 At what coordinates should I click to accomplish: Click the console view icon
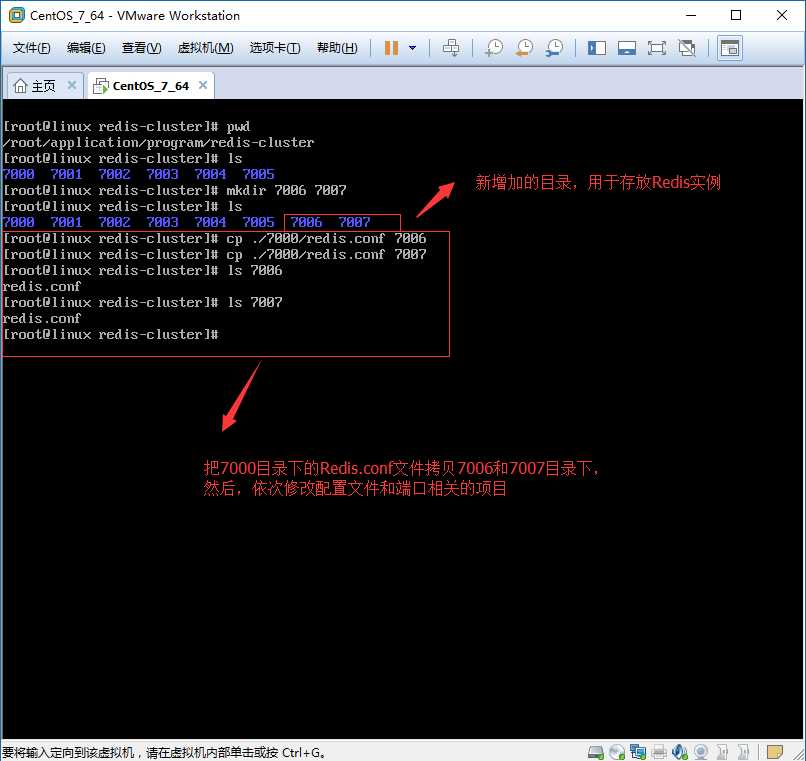point(729,48)
